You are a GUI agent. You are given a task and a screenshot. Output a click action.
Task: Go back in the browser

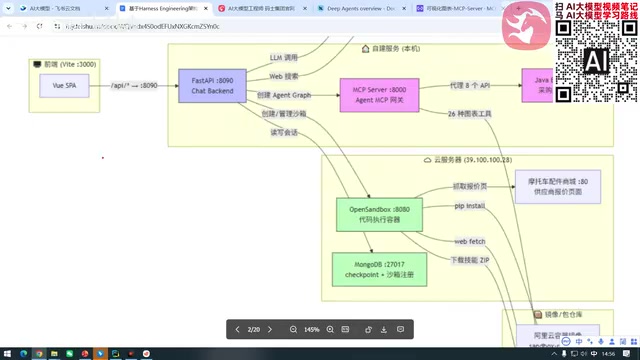pos(9,26)
